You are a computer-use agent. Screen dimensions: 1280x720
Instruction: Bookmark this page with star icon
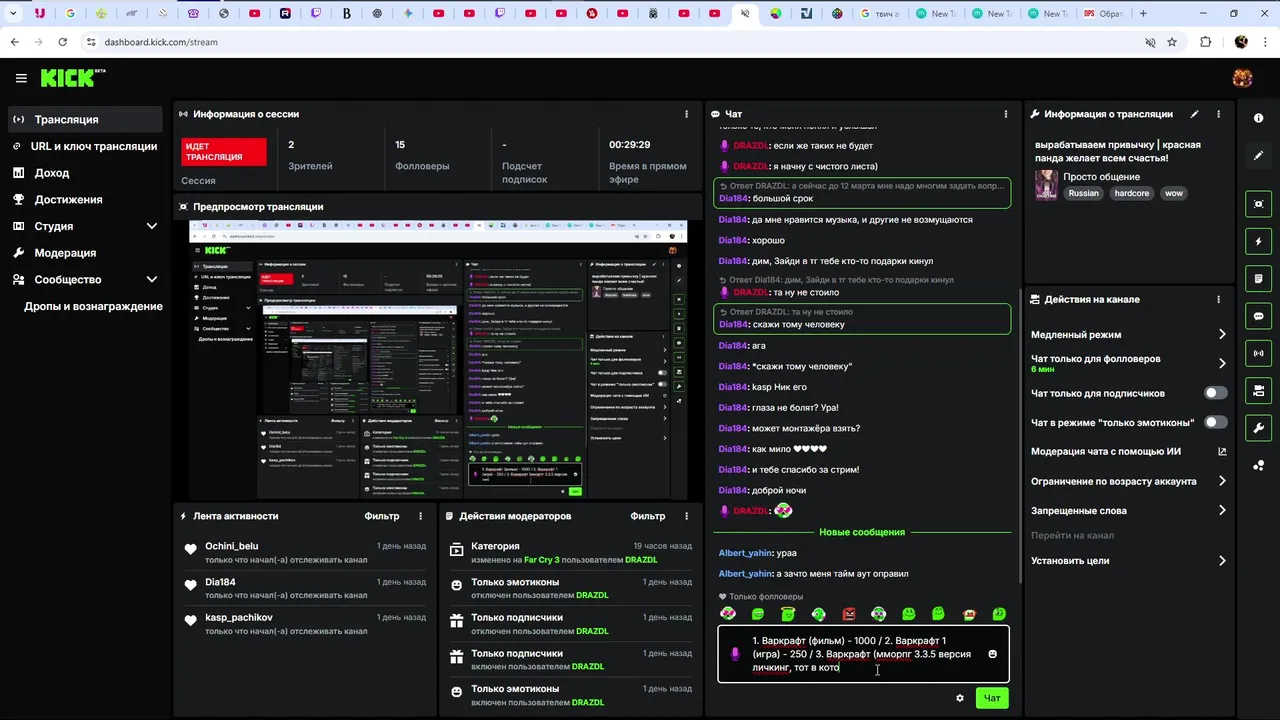point(1172,42)
